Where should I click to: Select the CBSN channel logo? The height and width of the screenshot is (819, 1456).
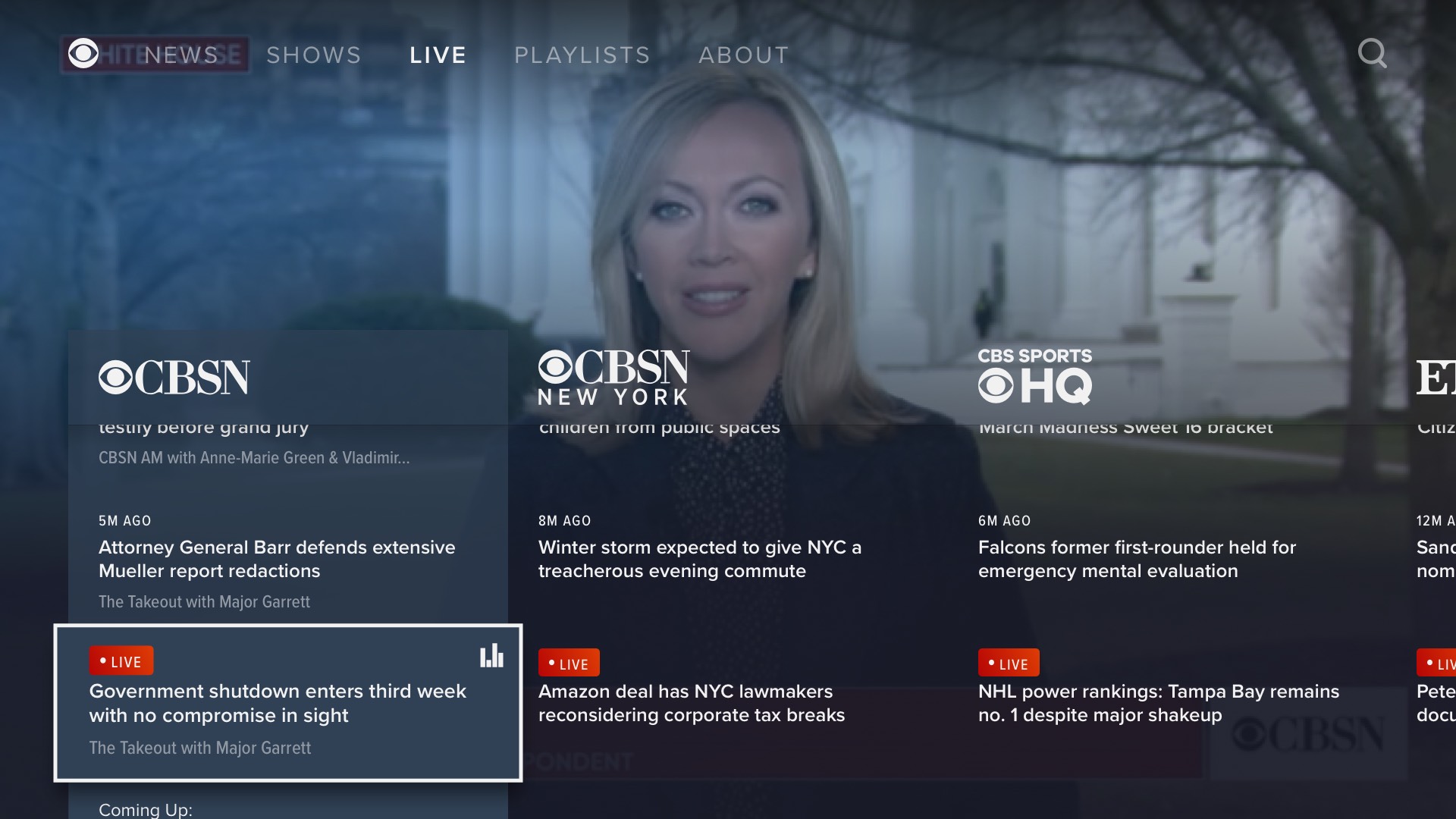pos(174,378)
